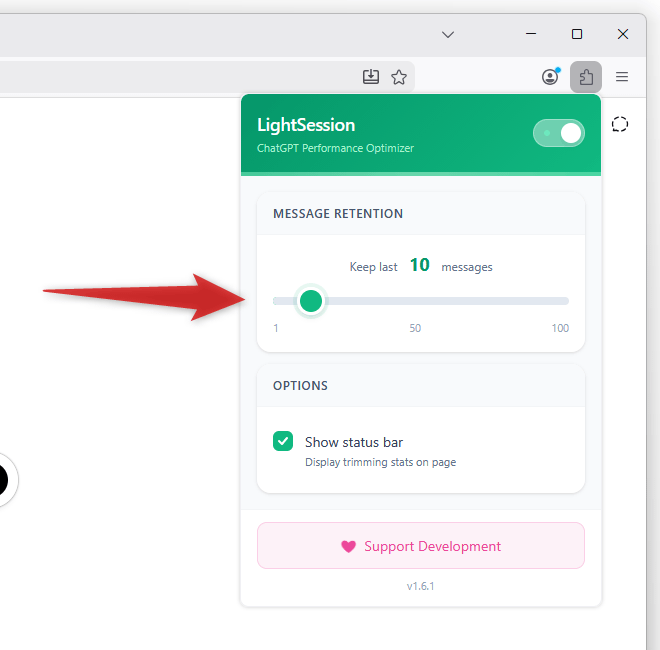Screen dimensions: 660x650
Task: Click the pink heart icon
Action: coord(348,547)
